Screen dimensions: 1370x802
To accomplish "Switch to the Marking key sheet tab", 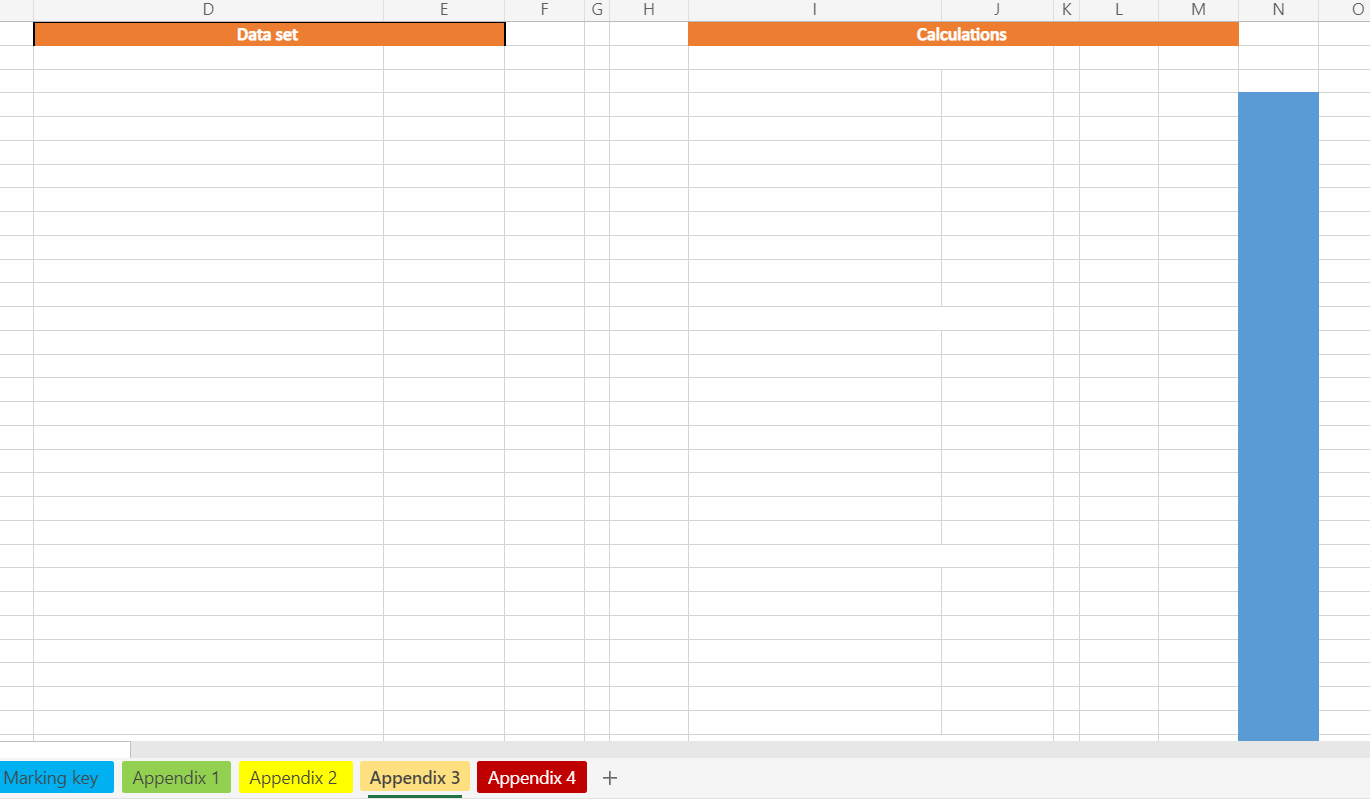I will pyautogui.click(x=56, y=778).
